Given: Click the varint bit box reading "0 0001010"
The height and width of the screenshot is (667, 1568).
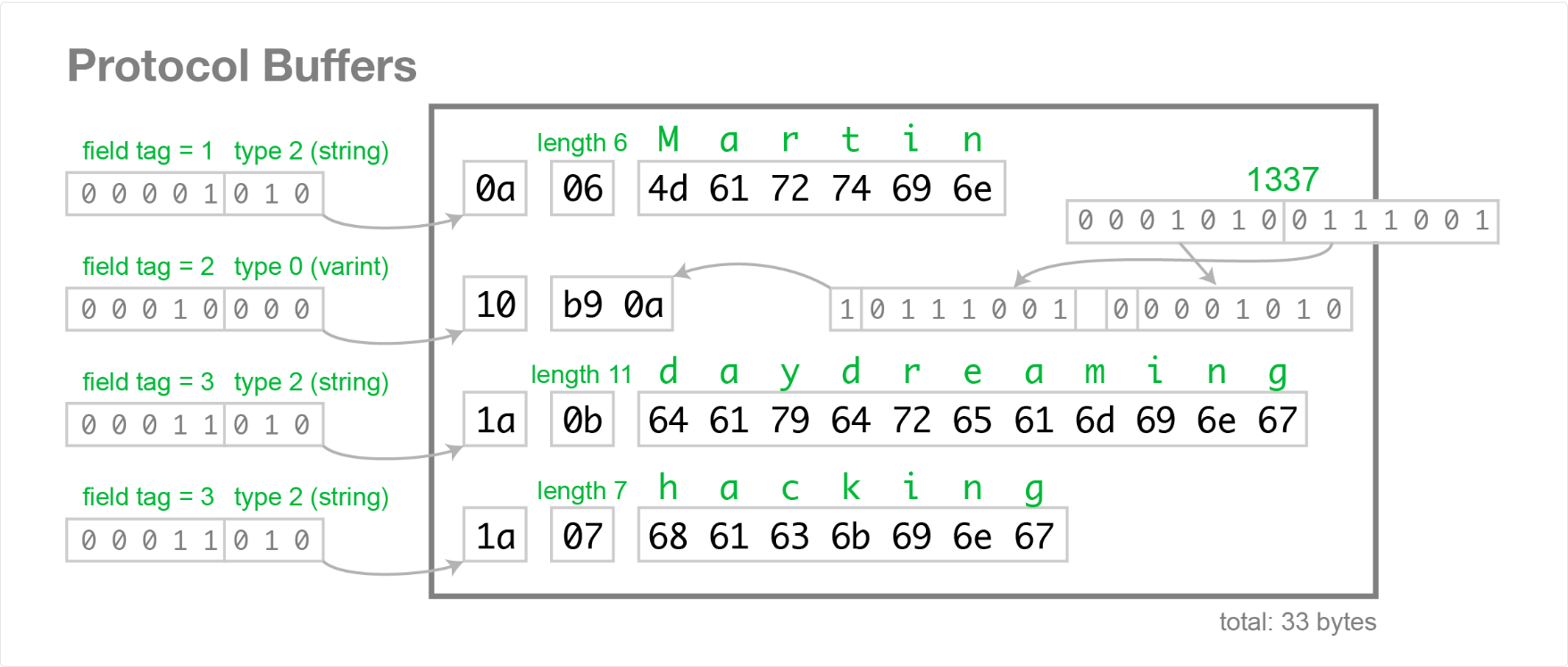Looking at the screenshot, I should [x=1229, y=309].
